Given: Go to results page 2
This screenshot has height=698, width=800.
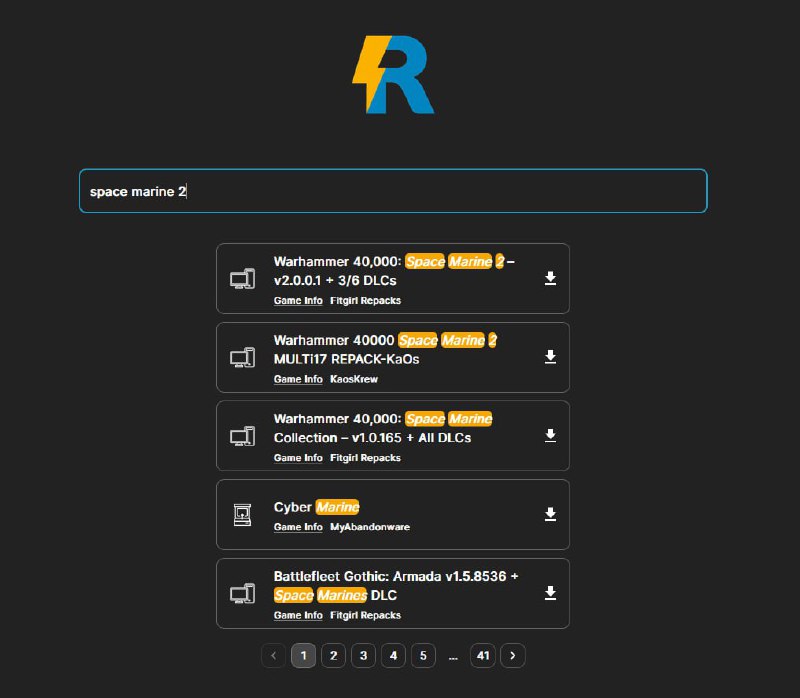Looking at the screenshot, I should [x=333, y=656].
